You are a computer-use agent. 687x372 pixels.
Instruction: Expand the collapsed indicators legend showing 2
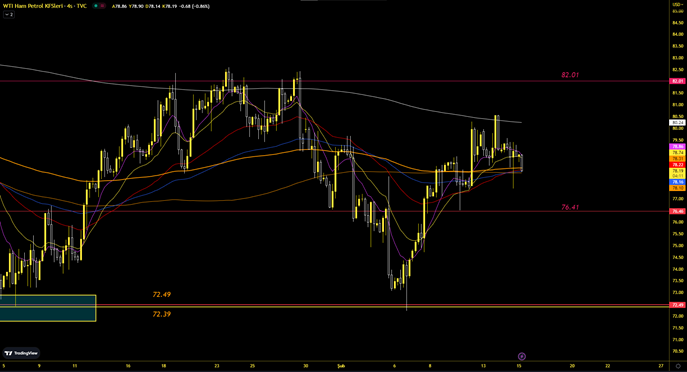(x=8, y=14)
